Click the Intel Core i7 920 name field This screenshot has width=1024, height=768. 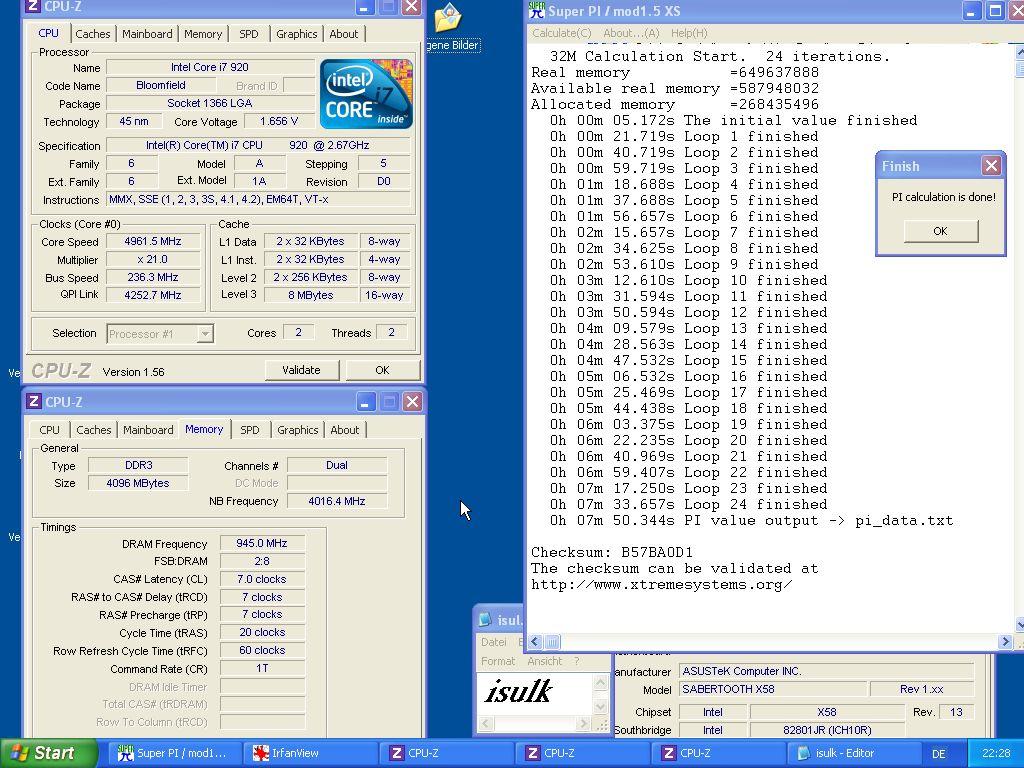[210, 67]
